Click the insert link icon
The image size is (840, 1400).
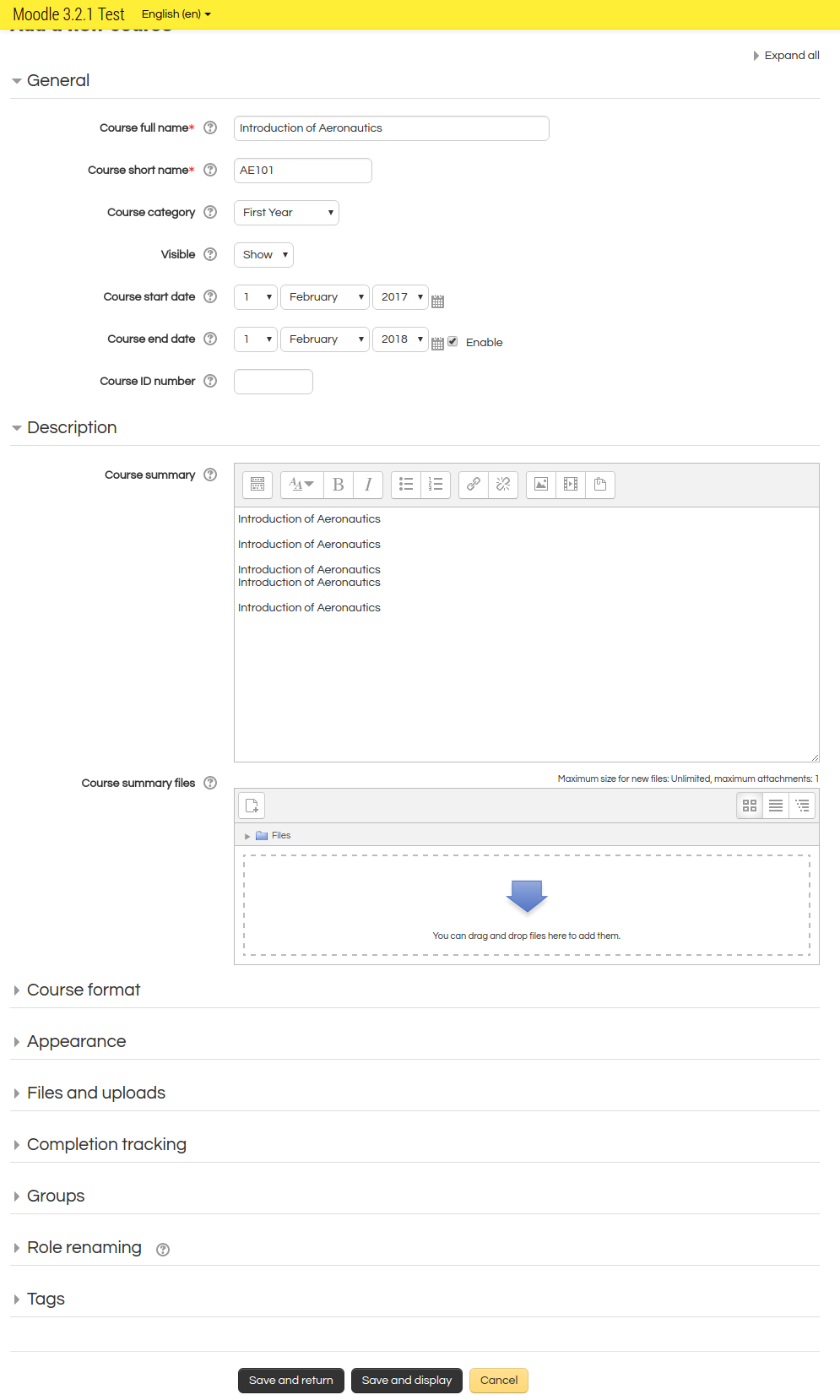[x=474, y=485]
